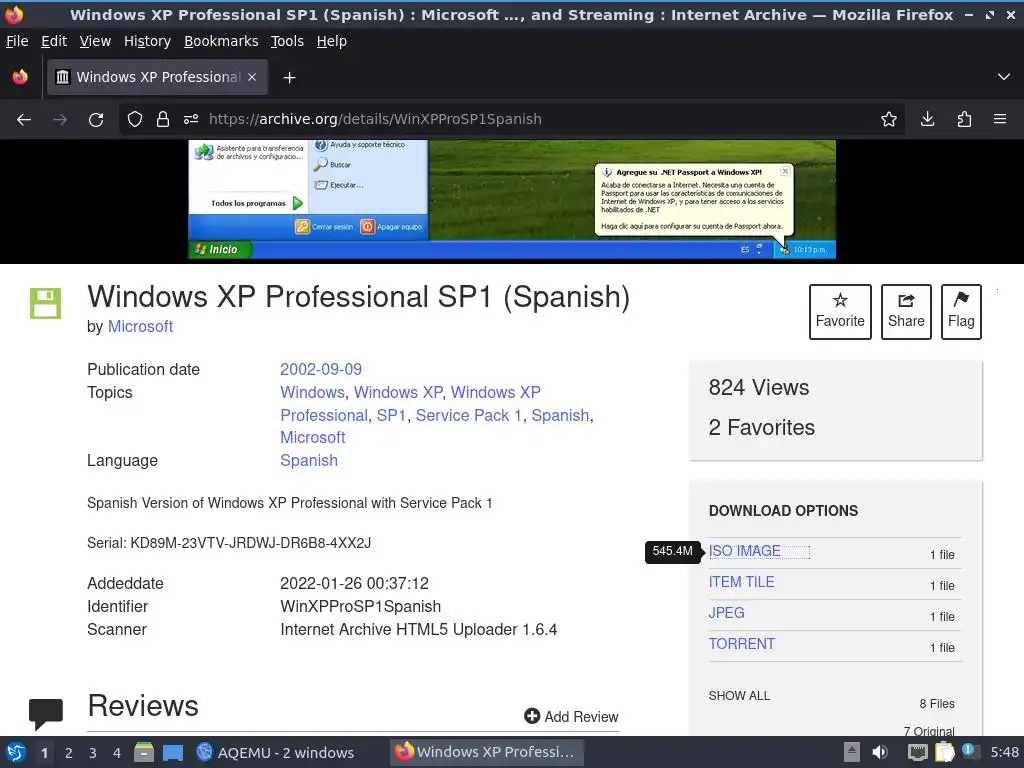The width and height of the screenshot is (1024, 768).
Task: Open the Bookmarks menu
Action: pos(221,41)
